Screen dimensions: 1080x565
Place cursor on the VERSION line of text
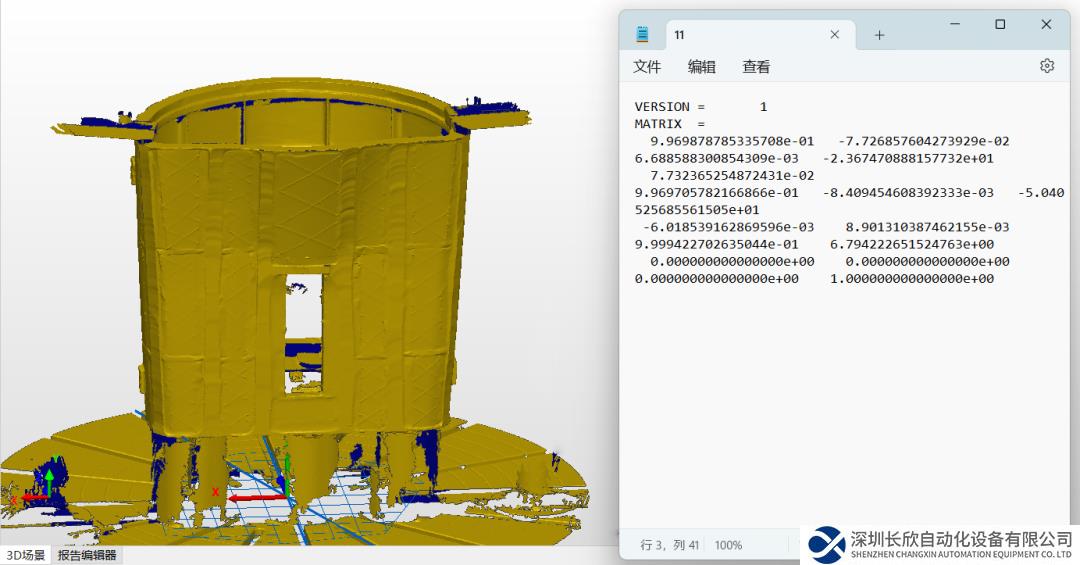700,107
